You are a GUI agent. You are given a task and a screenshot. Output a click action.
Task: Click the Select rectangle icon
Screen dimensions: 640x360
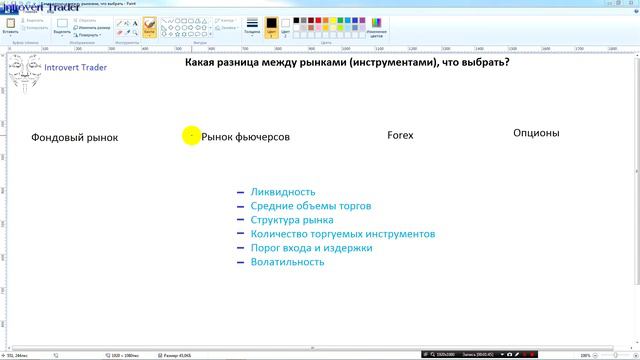click(62, 23)
